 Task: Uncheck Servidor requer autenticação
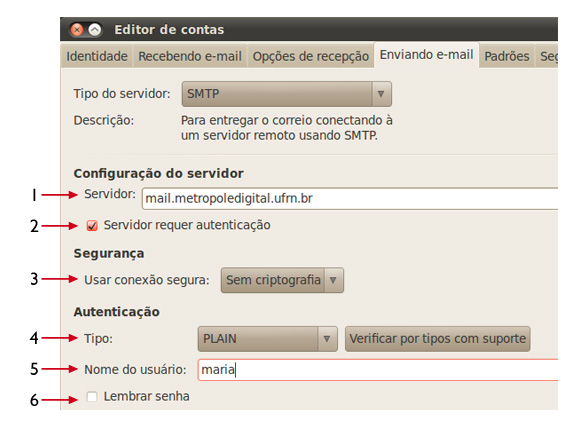tap(92, 225)
